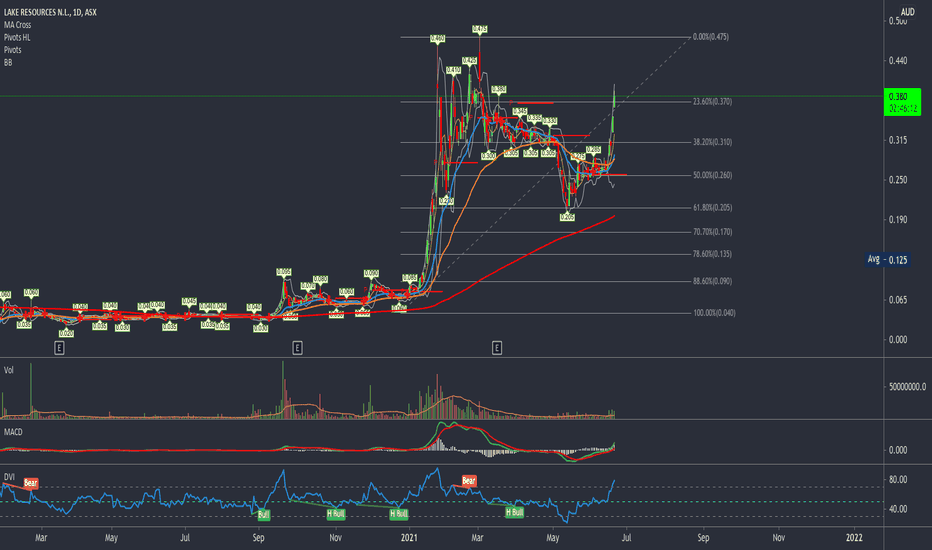Select the BB indicator legend
This screenshot has height=550, width=932.
(8, 62)
